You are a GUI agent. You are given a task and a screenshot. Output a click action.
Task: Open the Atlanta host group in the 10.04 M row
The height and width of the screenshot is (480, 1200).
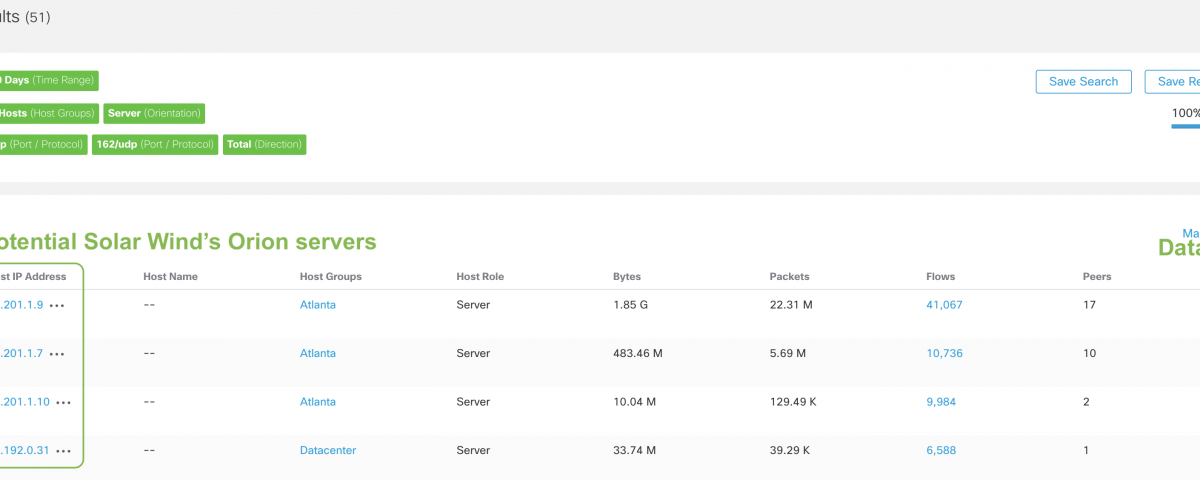click(318, 402)
